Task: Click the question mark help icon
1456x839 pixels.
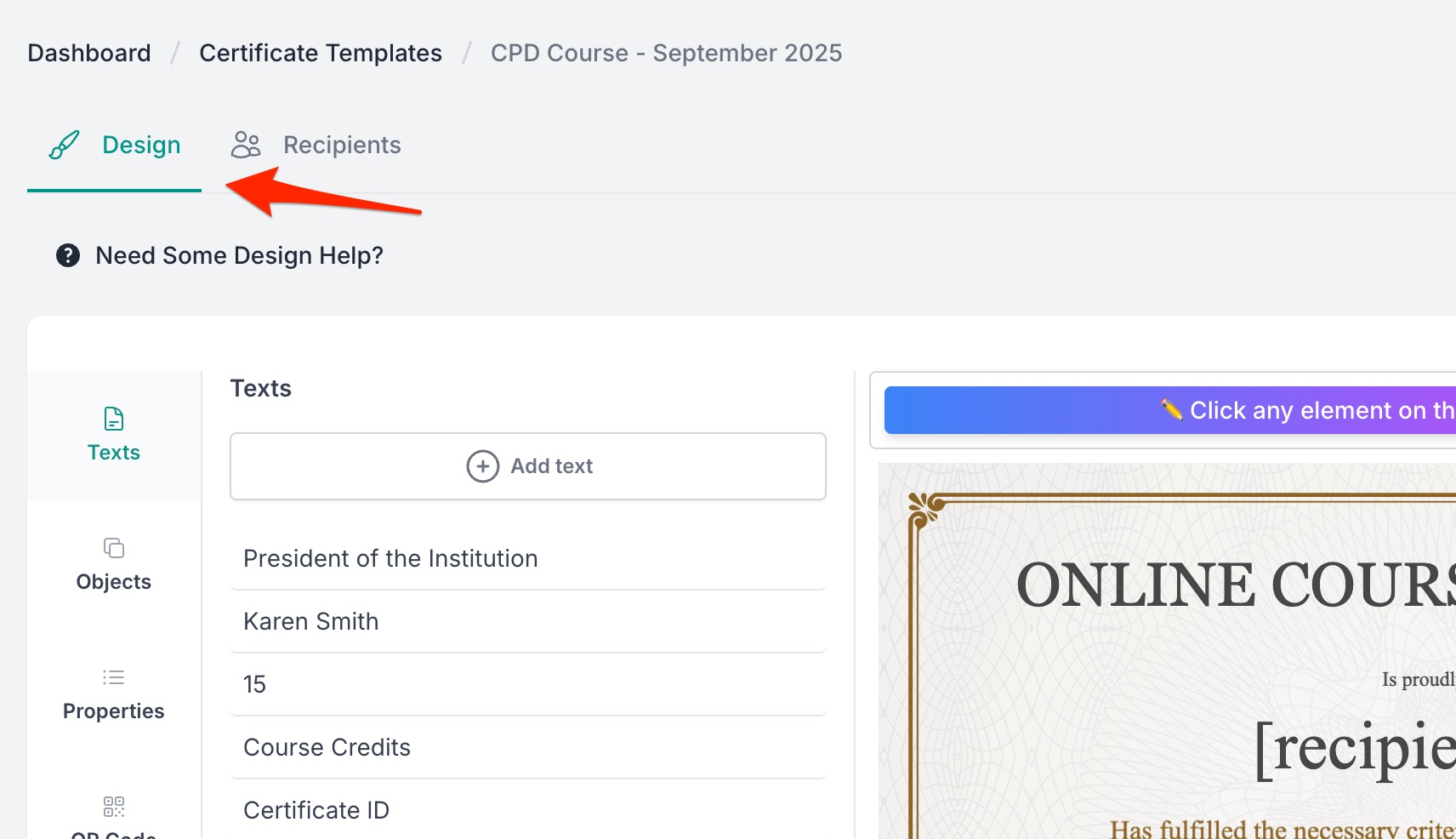Action: click(x=68, y=255)
